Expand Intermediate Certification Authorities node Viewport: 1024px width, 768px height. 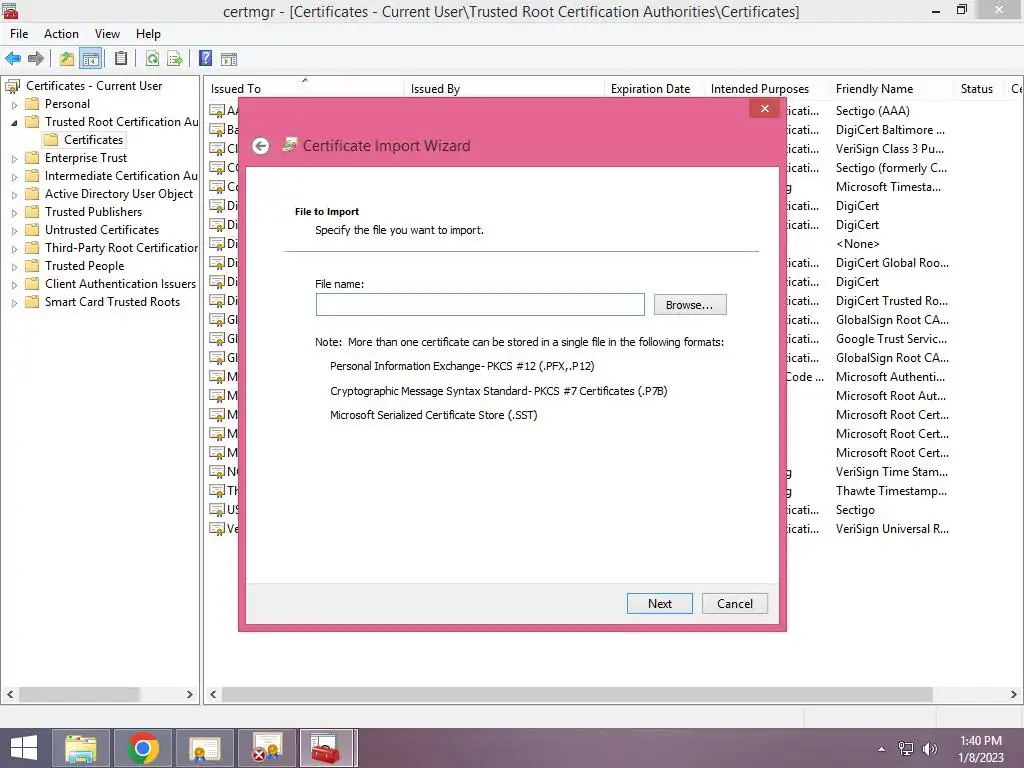coord(14,176)
